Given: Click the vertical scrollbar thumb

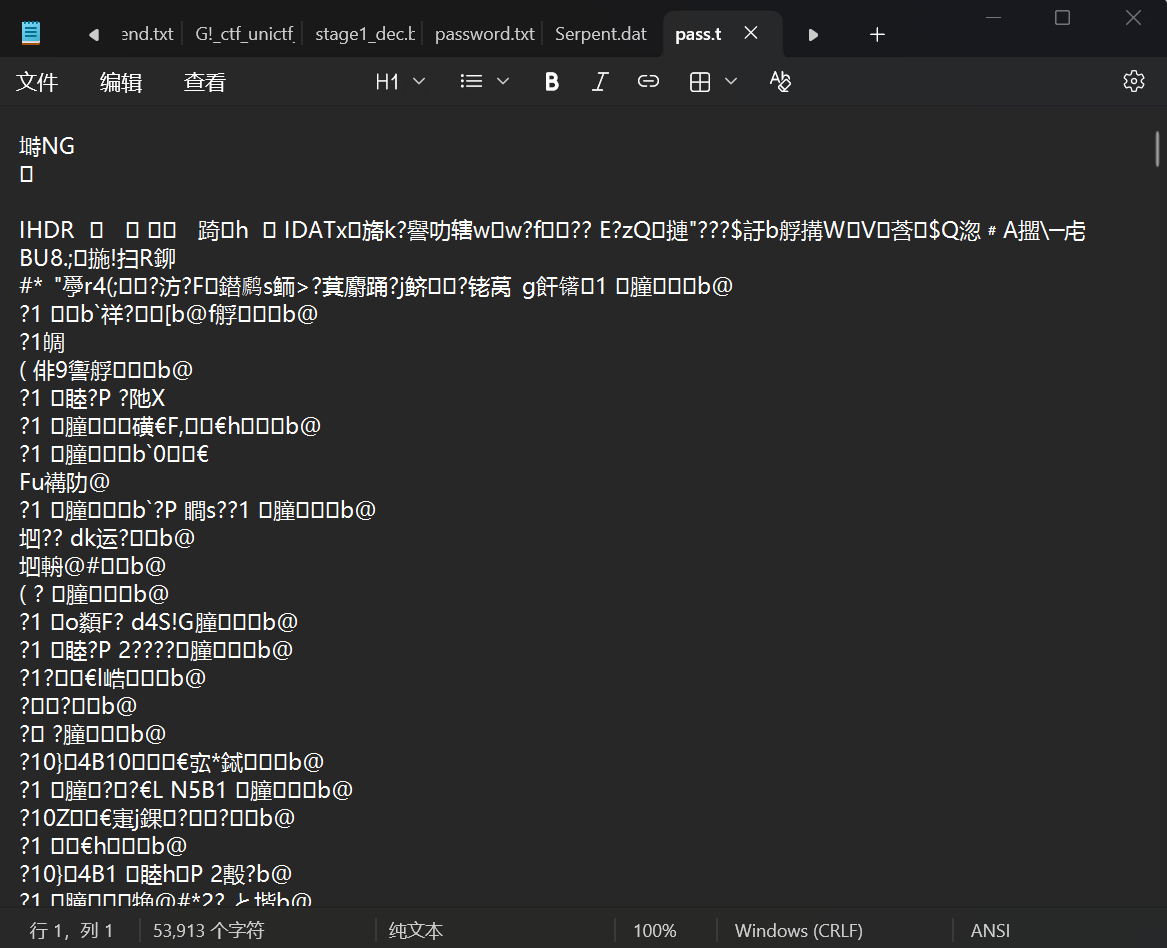Looking at the screenshot, I should 1157,150.
